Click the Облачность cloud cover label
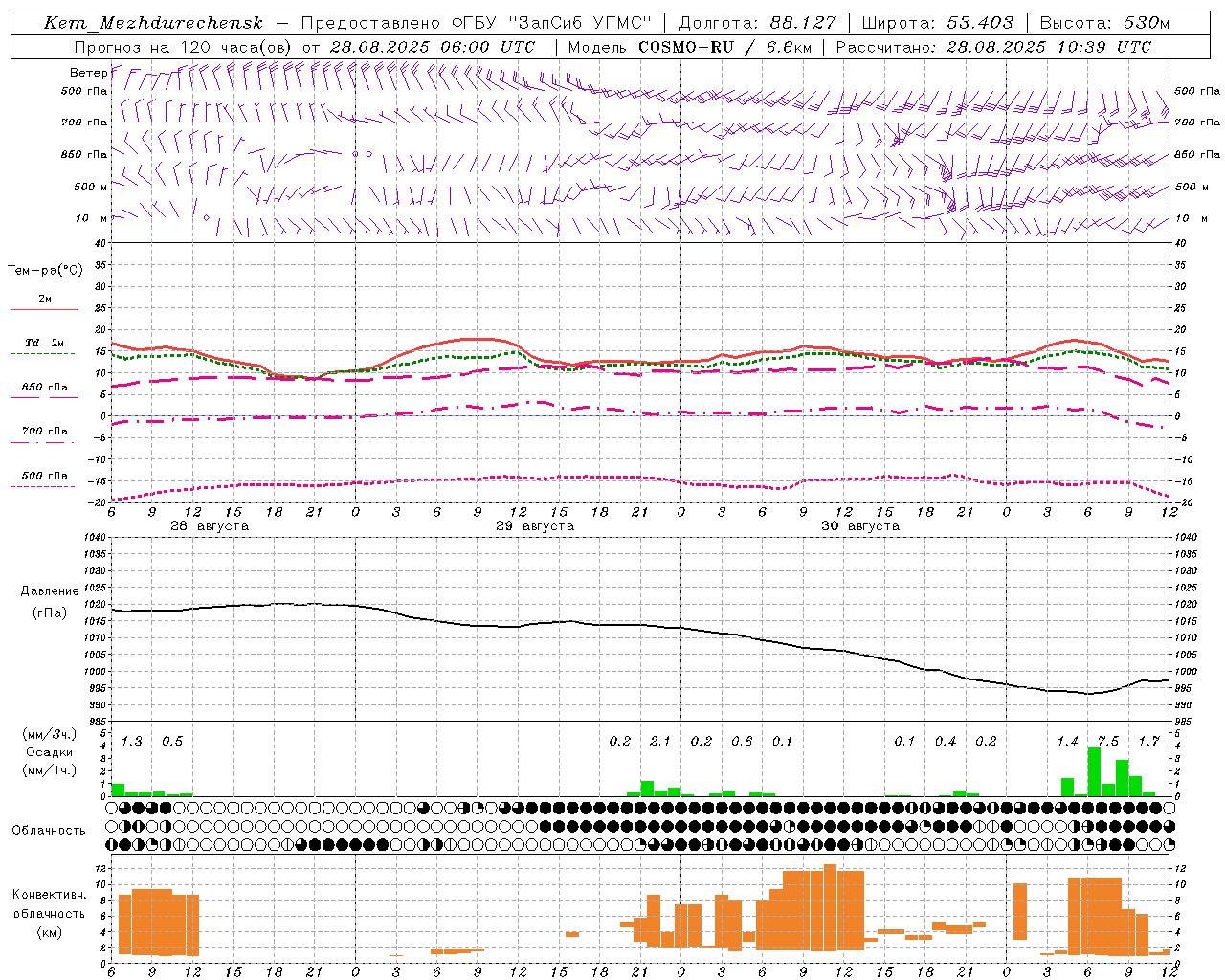 pos(49,831)
